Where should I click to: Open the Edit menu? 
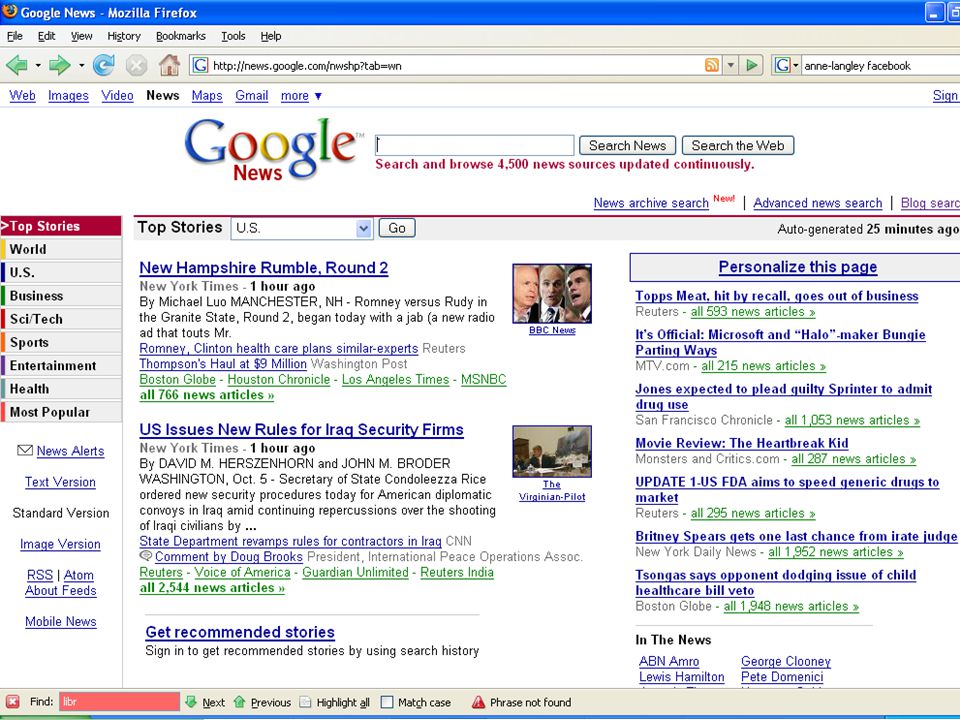pos(46,36)
